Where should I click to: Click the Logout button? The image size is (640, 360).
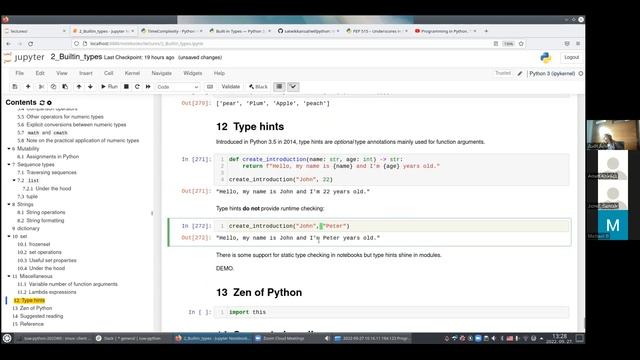pyautogui.click(x=571, y=58)
